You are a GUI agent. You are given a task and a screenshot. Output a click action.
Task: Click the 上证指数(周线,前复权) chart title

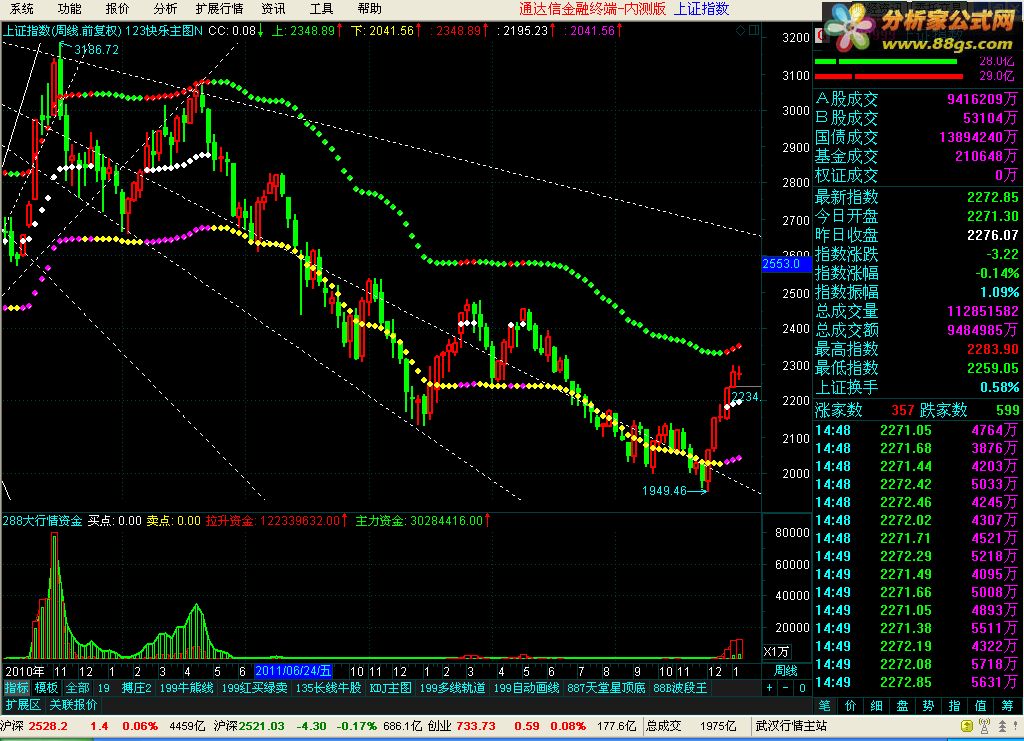[x=62, y=31]
